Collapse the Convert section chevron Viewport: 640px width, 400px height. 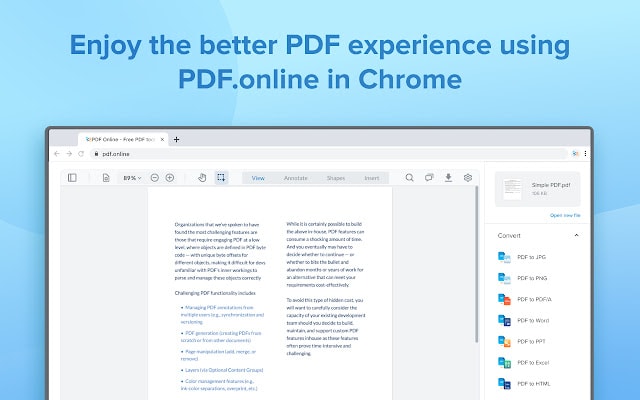tap(576, 236)
